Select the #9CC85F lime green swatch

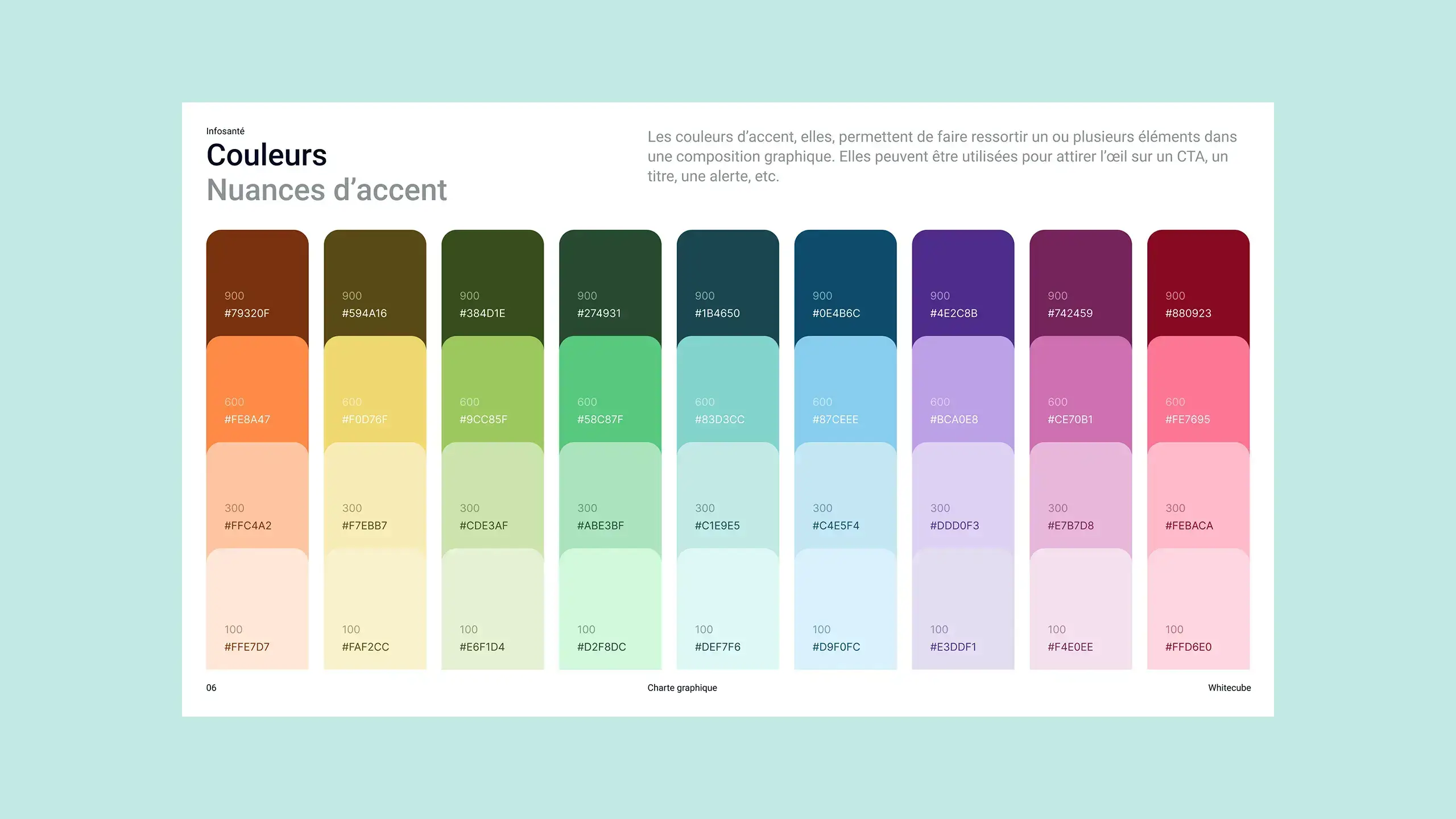pyautogui.click(x=493, y=389)
